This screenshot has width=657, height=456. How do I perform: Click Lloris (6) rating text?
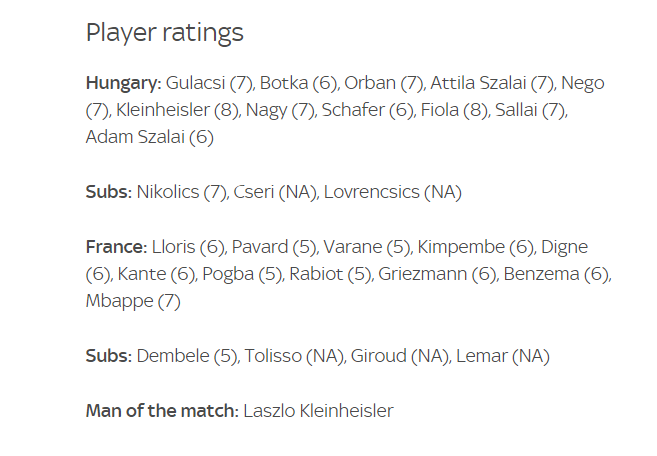click(x=189, y=247)
